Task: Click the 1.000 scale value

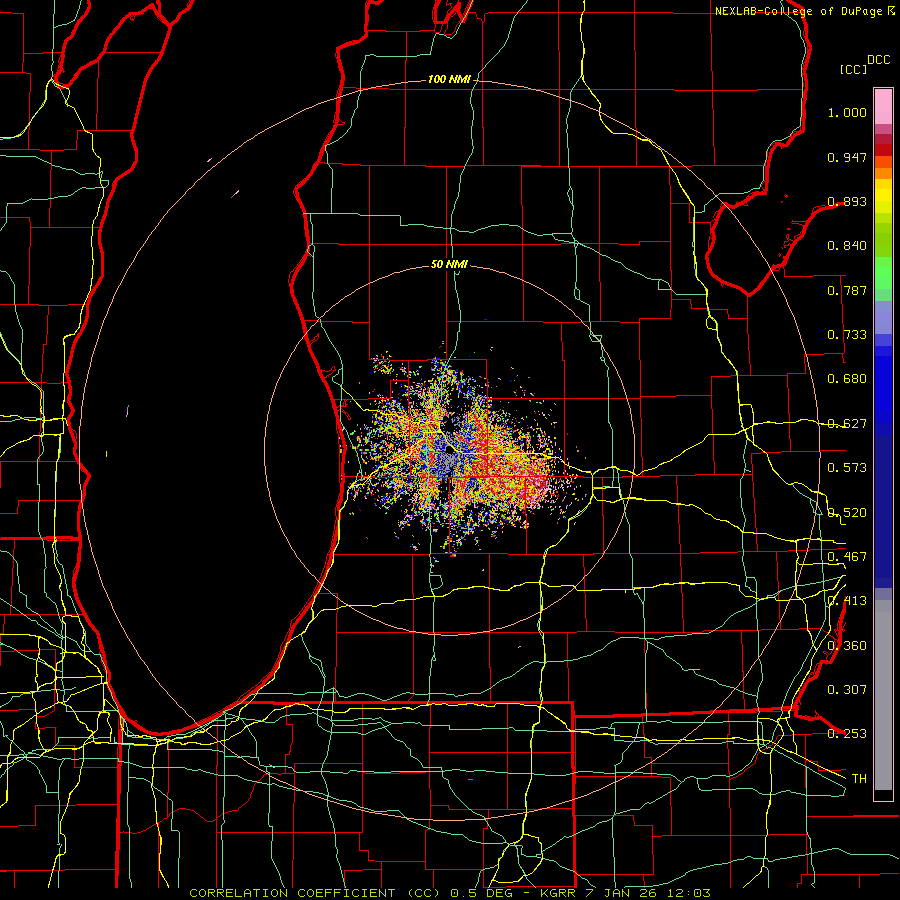Action: click(847, 112)
